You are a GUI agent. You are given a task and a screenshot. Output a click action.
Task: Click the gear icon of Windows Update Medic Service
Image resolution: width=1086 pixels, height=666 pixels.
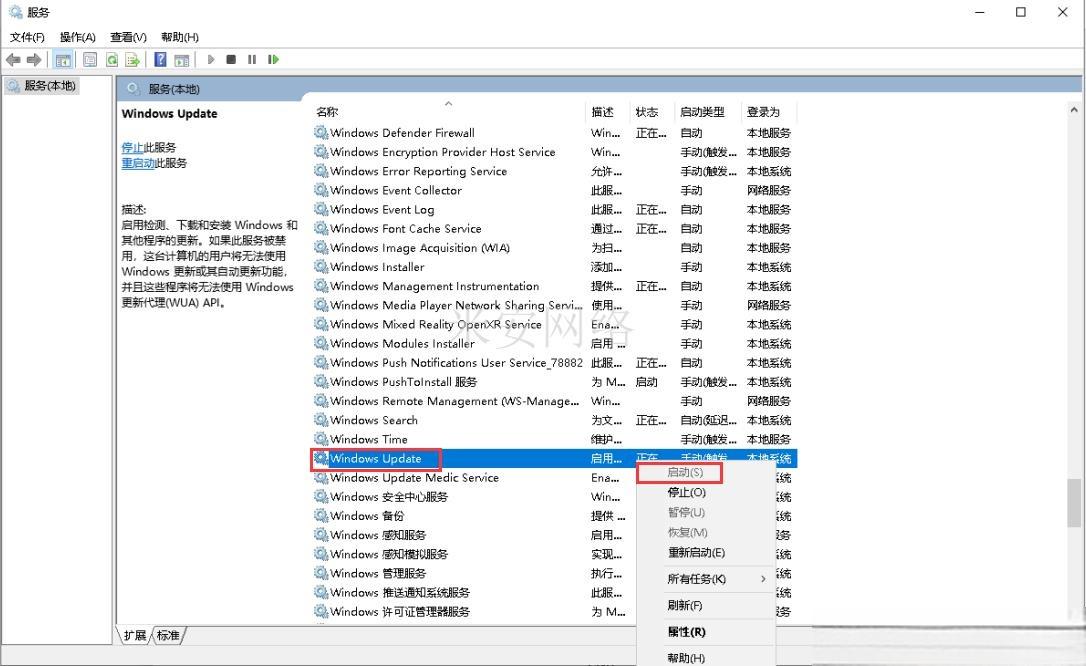click(x=321, y=477)
